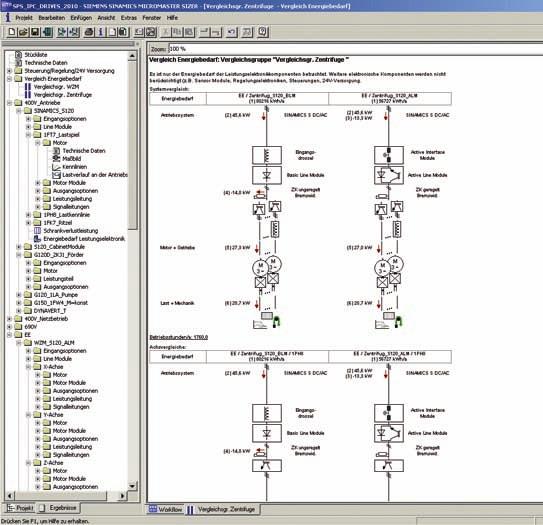
Task: Expand the S120_CabinetModule folder
Action: 19,247
